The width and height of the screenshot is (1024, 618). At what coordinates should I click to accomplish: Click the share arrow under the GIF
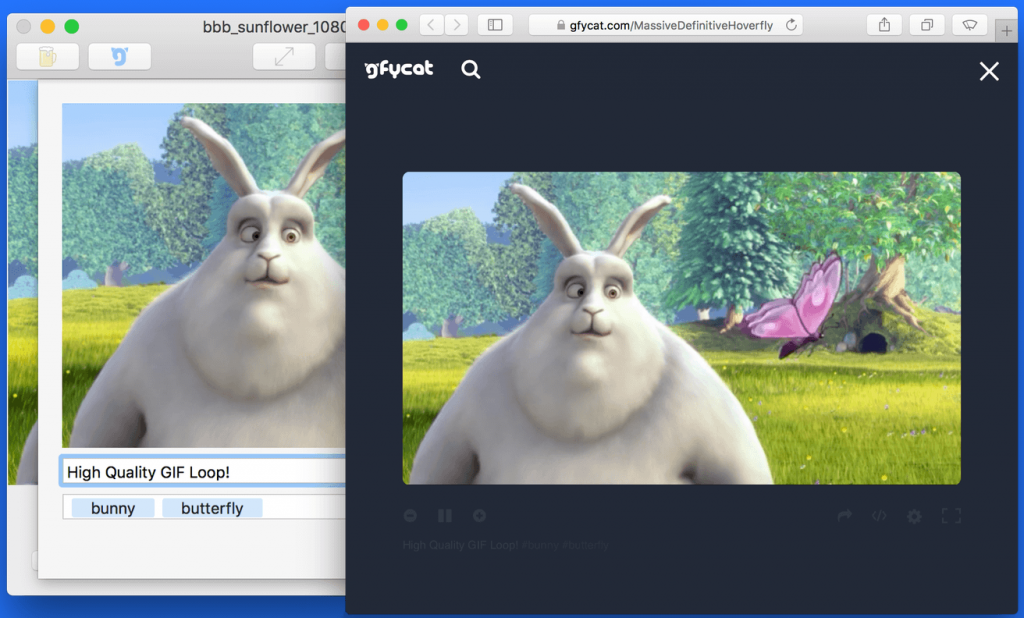click(x=845, y=516)
